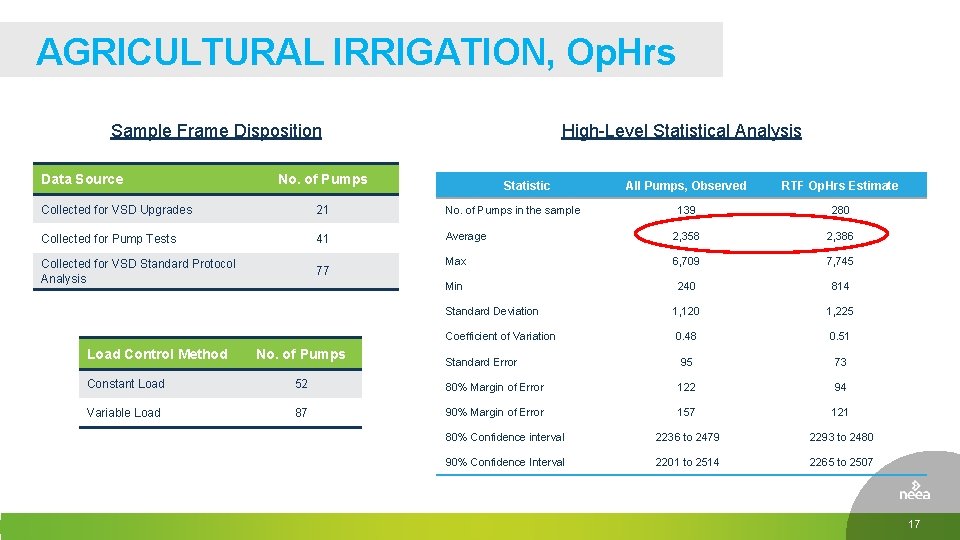This screenshot has width=960, height=540.
Task: Click the 'Load Control Method' column header
Action: pyautogui.click(x=157, y=354)
